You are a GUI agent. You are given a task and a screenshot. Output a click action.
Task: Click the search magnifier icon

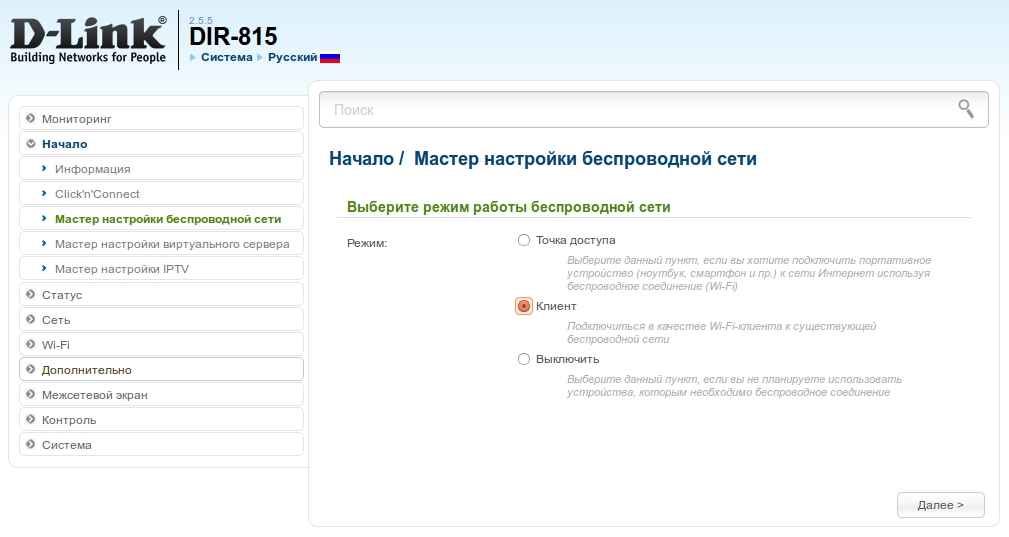click(x=965, y=109)
